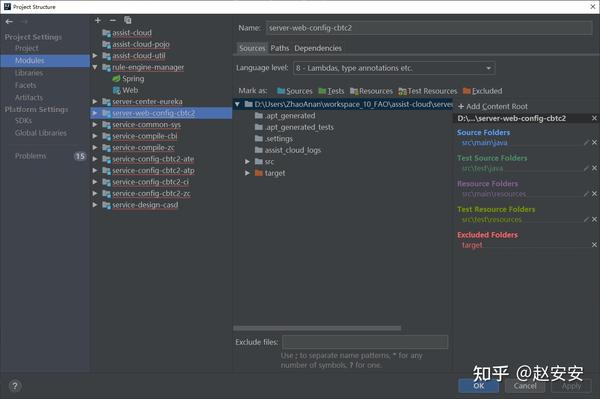The image size is (600, 399).
Task: Remove the src\main\java source folder
Action: pos(594,142)
